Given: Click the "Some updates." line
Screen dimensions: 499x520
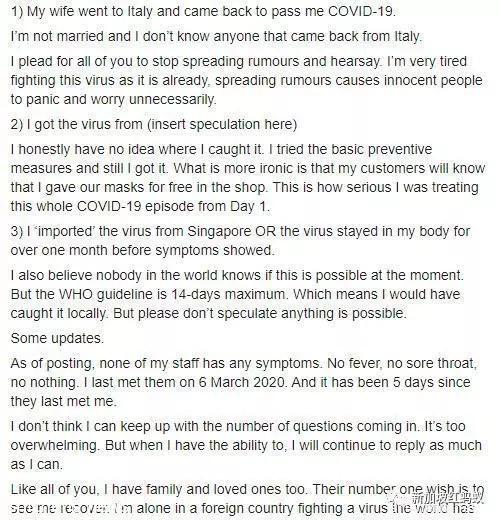Looking at the screenshot, I should pyautogui.click(x=57, y=338).
